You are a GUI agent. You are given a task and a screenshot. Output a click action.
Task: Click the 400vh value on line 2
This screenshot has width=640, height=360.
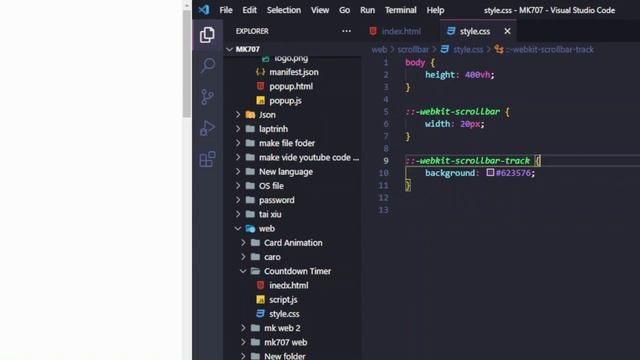478,75
